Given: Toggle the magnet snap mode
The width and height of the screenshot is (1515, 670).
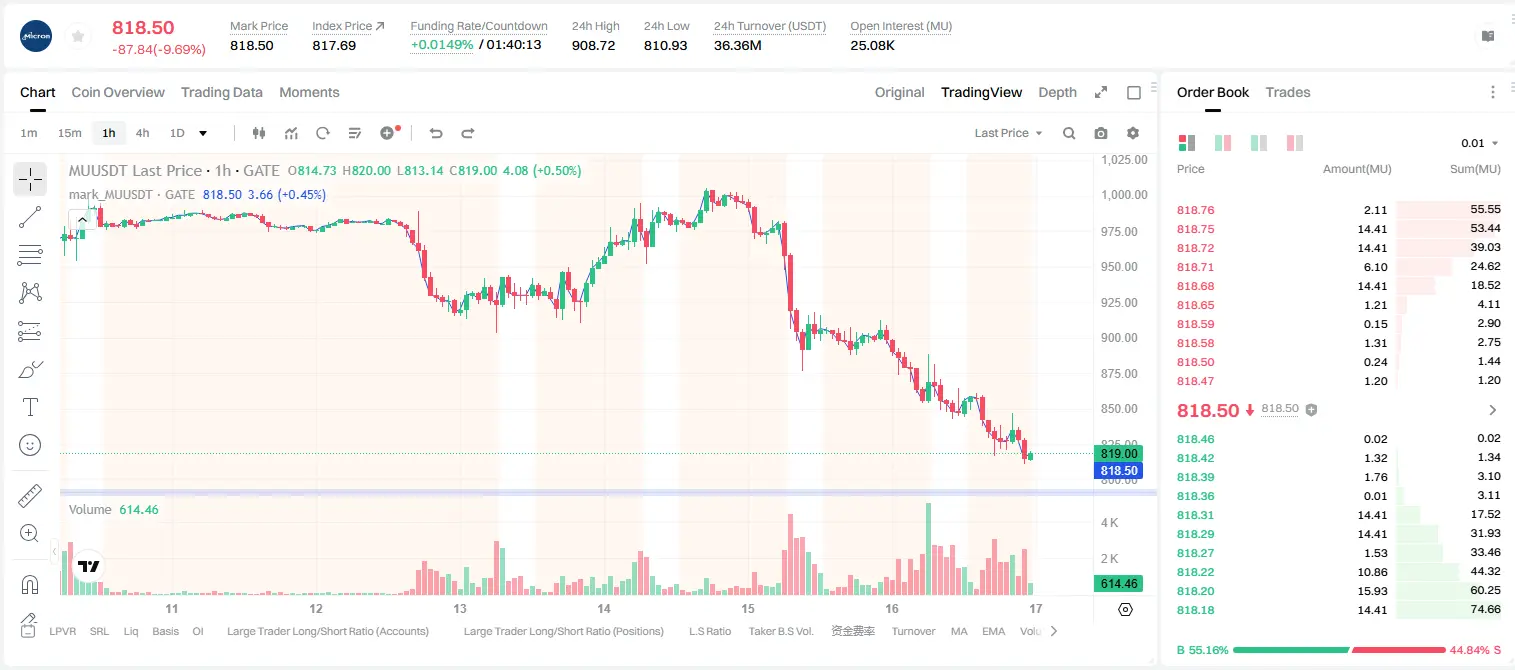Looking at the screenshot, I should (30, 585).
